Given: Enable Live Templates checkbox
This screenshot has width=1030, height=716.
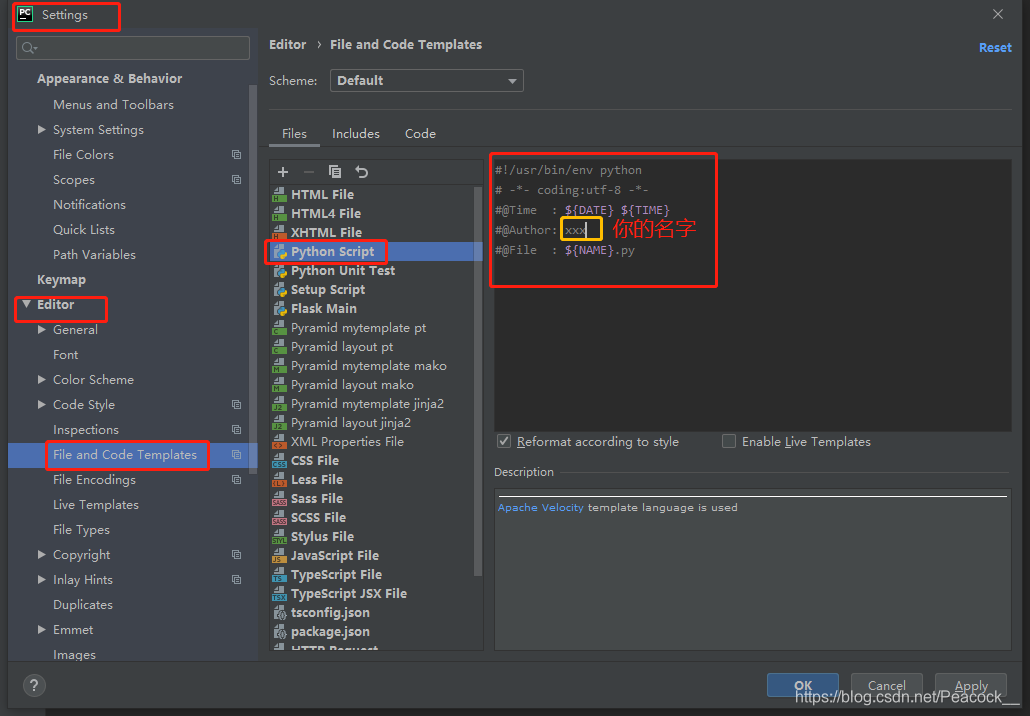Looking at the screenshot, I should pyautogui.click(x=728, y=441).
